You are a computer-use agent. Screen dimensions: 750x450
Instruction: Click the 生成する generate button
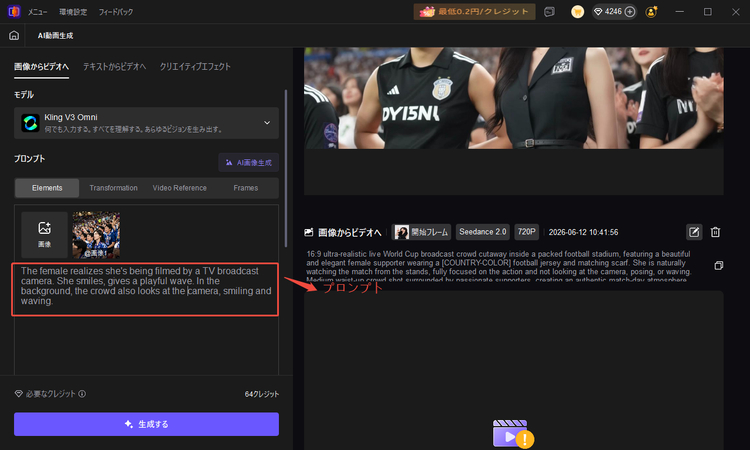(146, 424)
